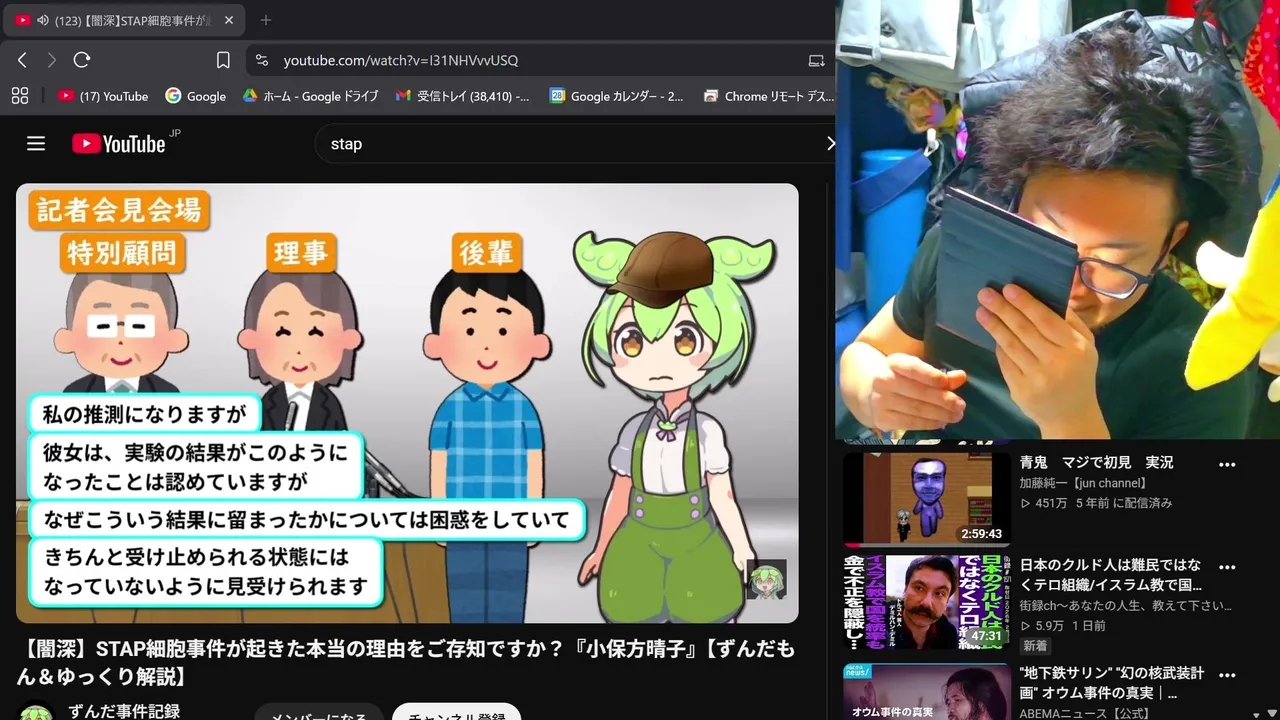The height and width of the screenshot is (720, 1280).
Task: Open the browser apps grid icon
Action: point(19,96)
